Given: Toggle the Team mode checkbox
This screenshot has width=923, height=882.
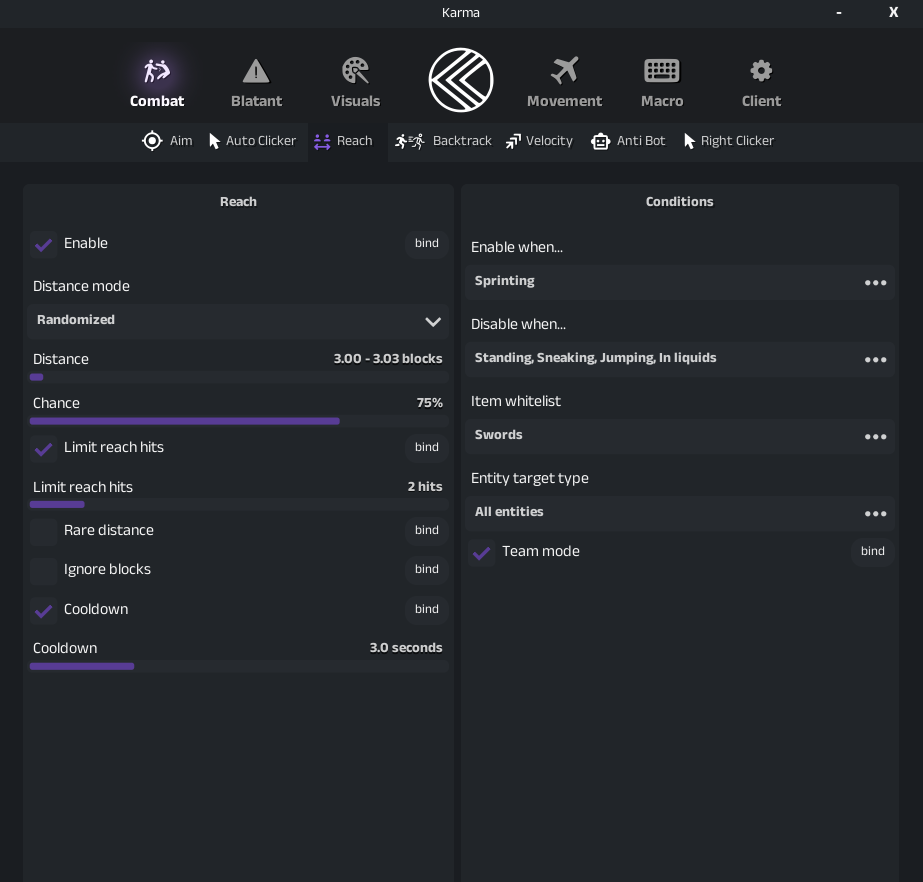Looking at the screenshot, I should click(482, 552).
